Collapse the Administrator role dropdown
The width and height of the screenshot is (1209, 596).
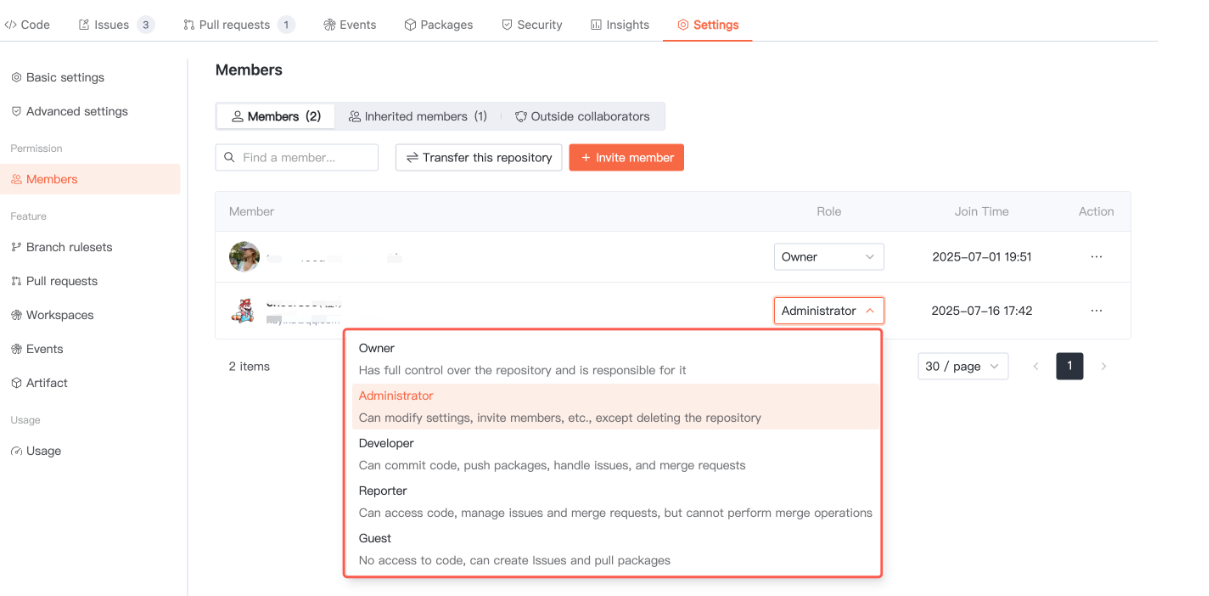coord(828,311)
